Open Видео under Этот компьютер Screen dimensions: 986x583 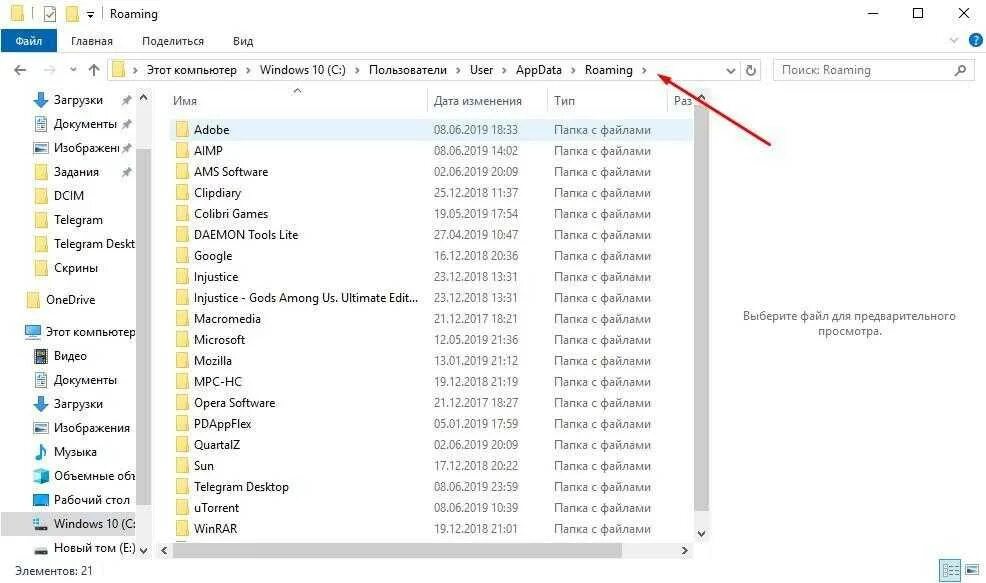(x=70, y=356)
